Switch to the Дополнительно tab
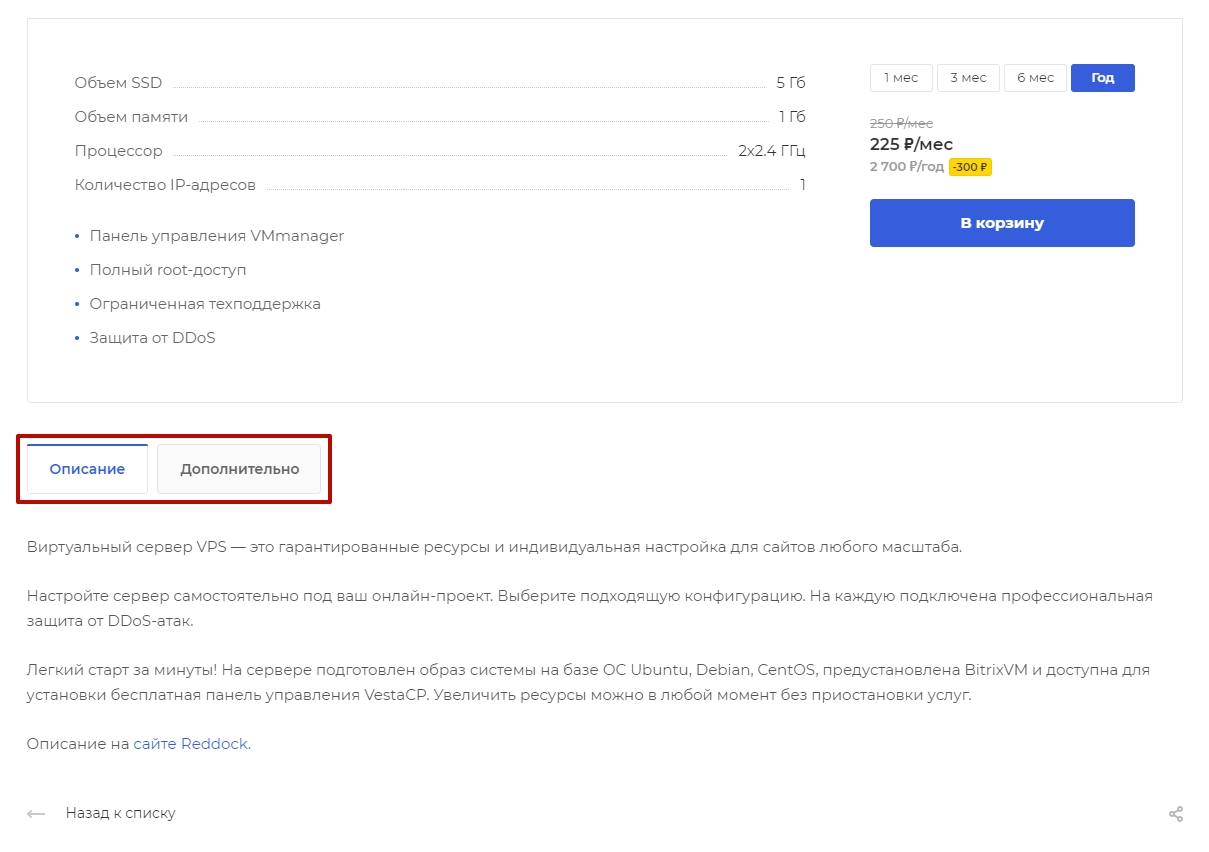Screen dimensions: 1209x852 point(239,469)
